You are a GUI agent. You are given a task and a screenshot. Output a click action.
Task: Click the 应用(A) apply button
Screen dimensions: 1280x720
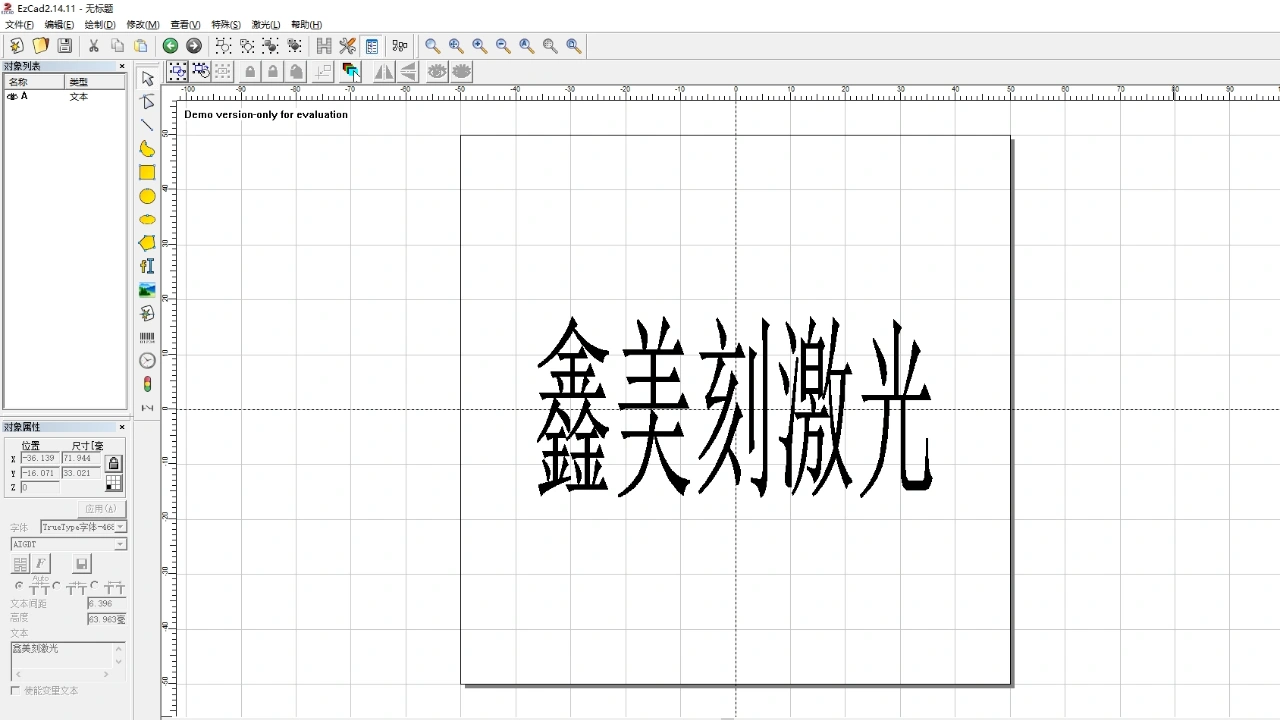click(100, 509)
